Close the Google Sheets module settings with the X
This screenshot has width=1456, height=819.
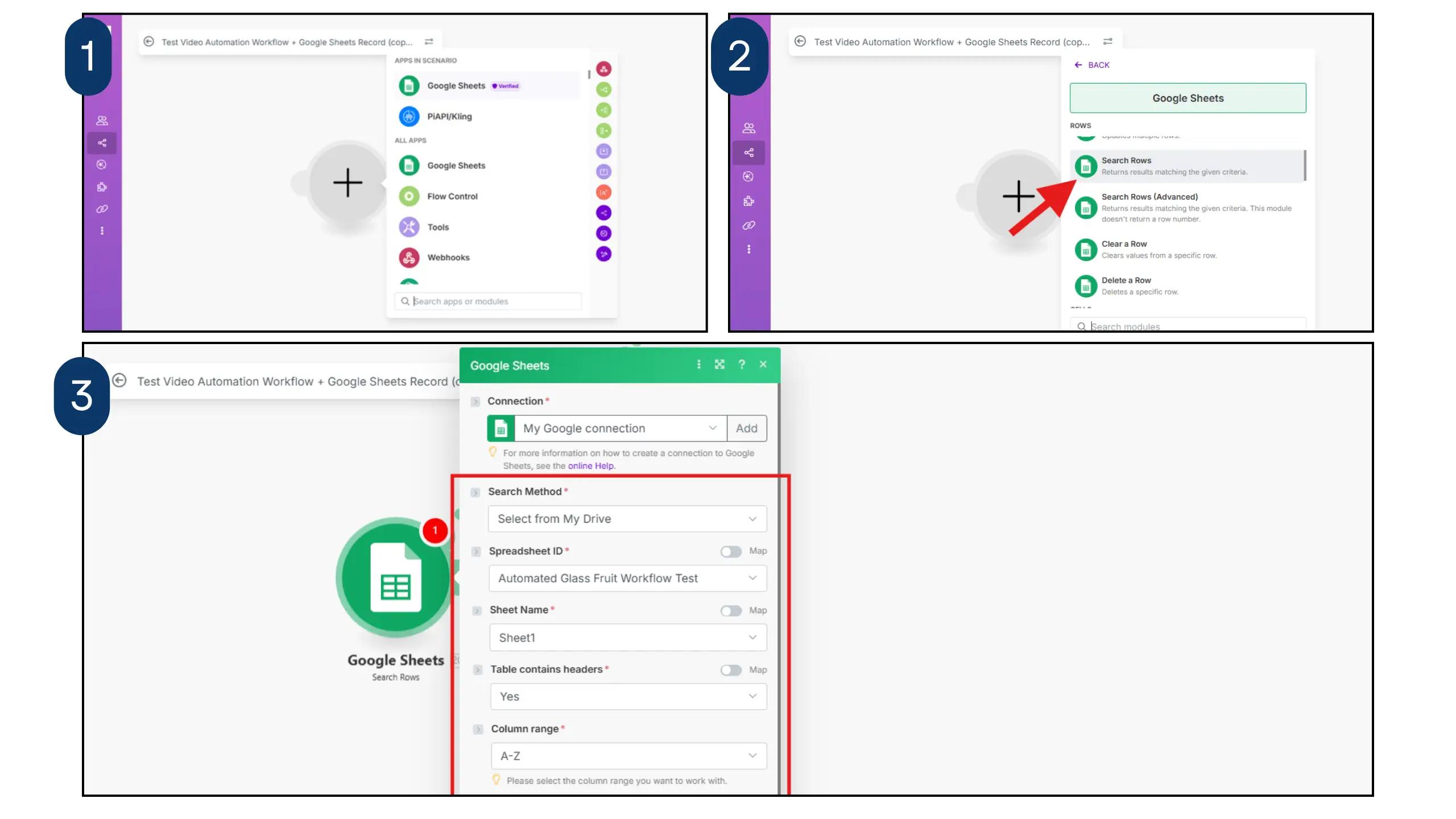(x=763, y=364)
